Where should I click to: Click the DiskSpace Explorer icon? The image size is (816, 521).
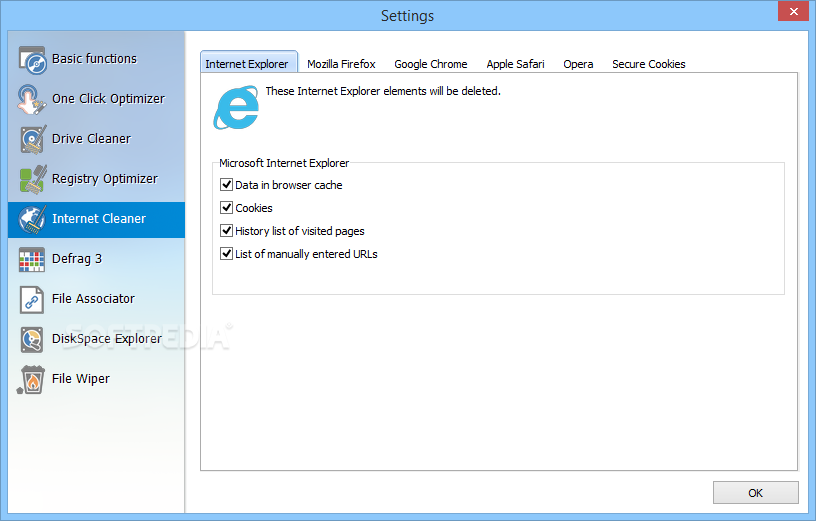32,339
